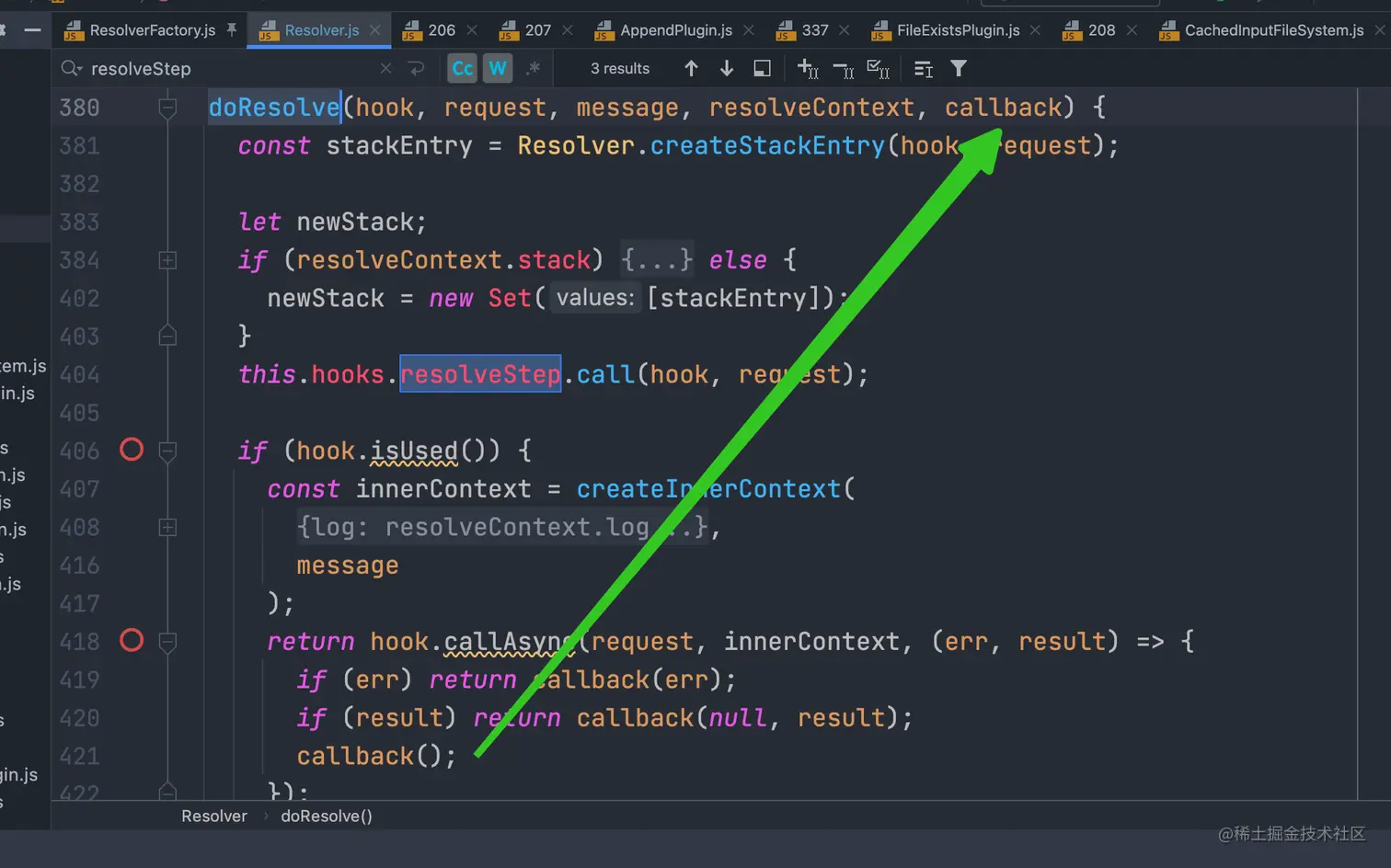Screen dimensions: 1391x868
Task: Click the filter search results funnel icon
Action: coord(959,69)
